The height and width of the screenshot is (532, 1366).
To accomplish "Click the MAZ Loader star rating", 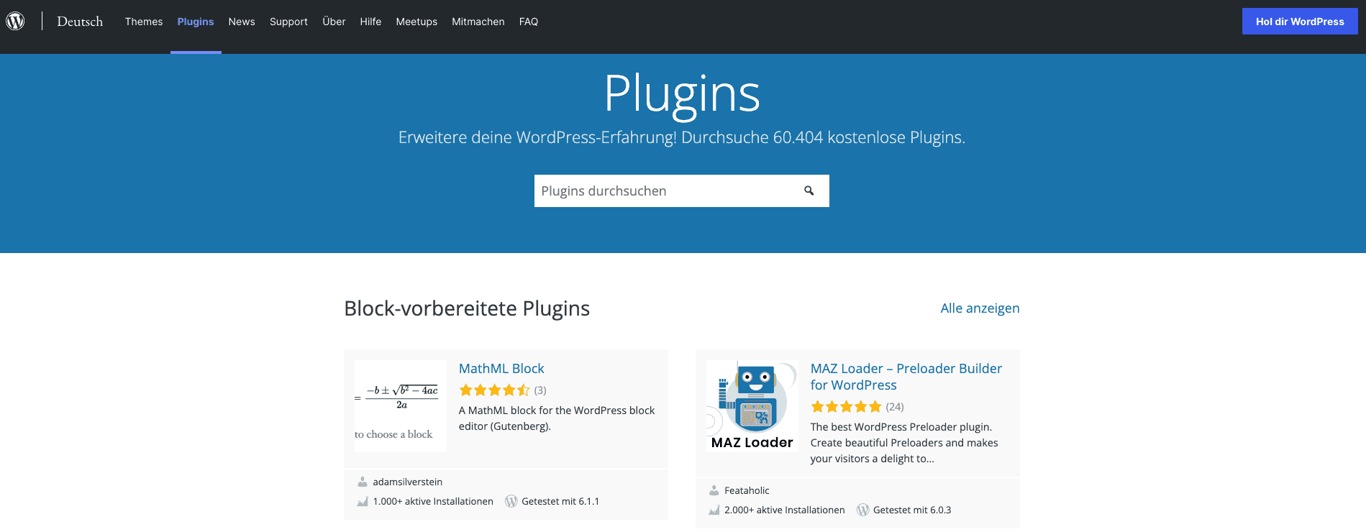I will [x=846, y=407].
